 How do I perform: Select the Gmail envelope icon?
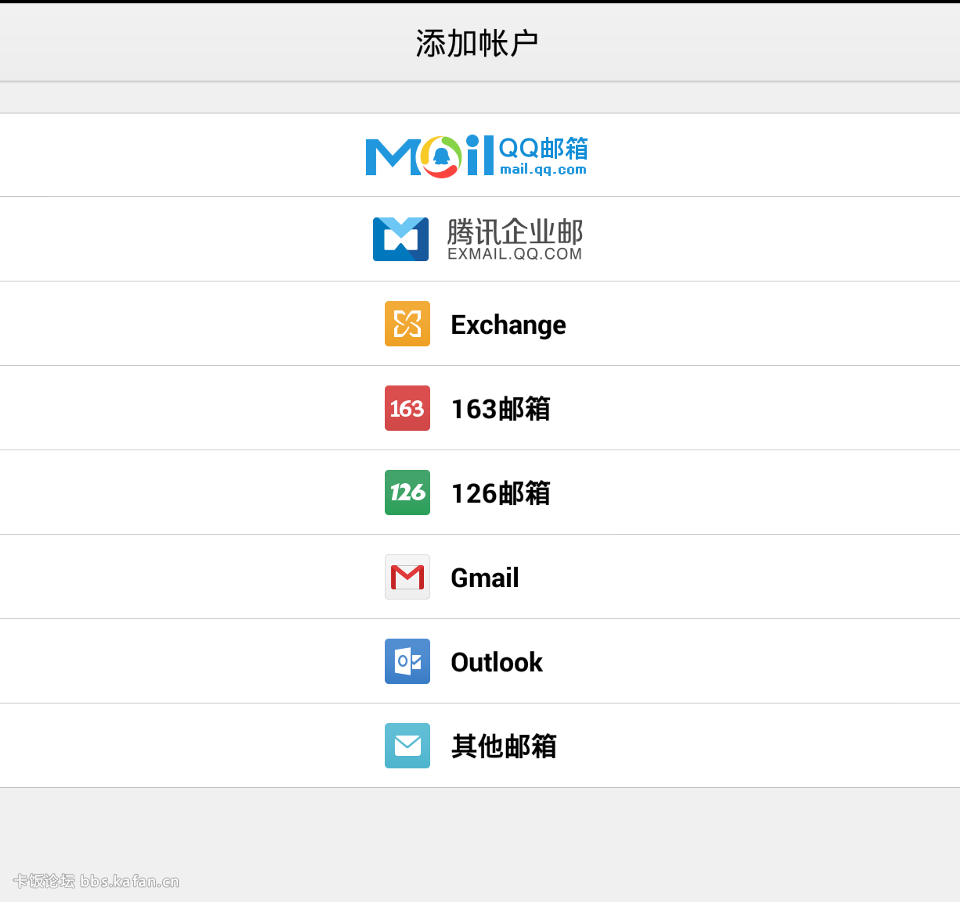coord(407,577)
